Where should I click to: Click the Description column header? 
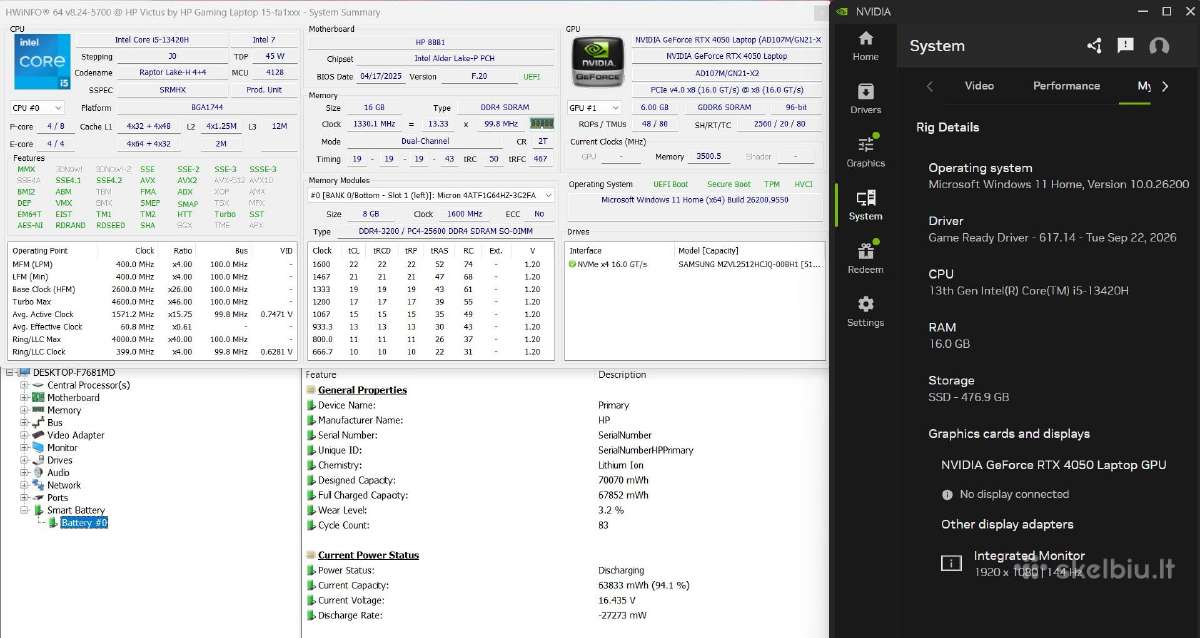pos(622,375)
